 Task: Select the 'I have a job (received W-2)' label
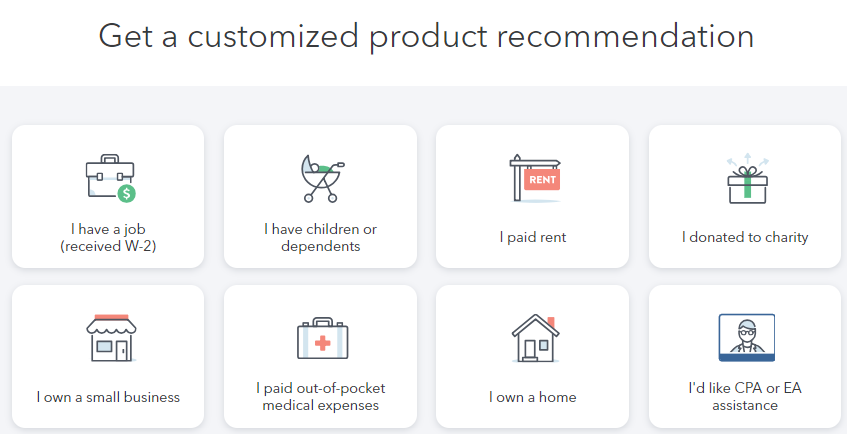pos(108,237)
